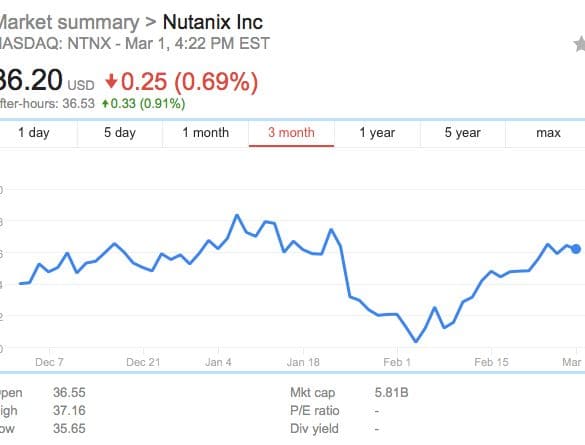Viewport: 585px width, 445px height.
Task: Click the Dec 7 axis label
Action: click(49, 362)
